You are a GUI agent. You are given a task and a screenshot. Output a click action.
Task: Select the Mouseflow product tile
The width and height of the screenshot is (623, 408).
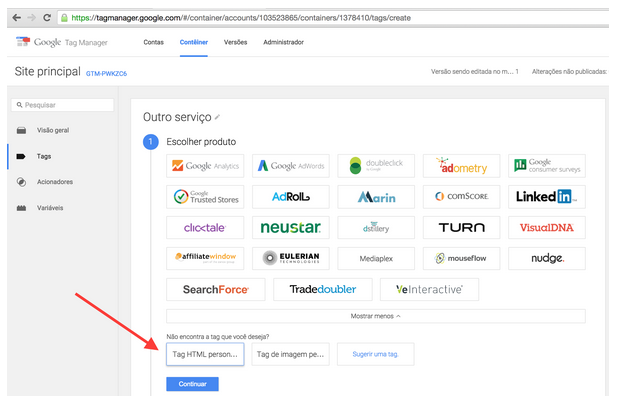coord(462,259)
